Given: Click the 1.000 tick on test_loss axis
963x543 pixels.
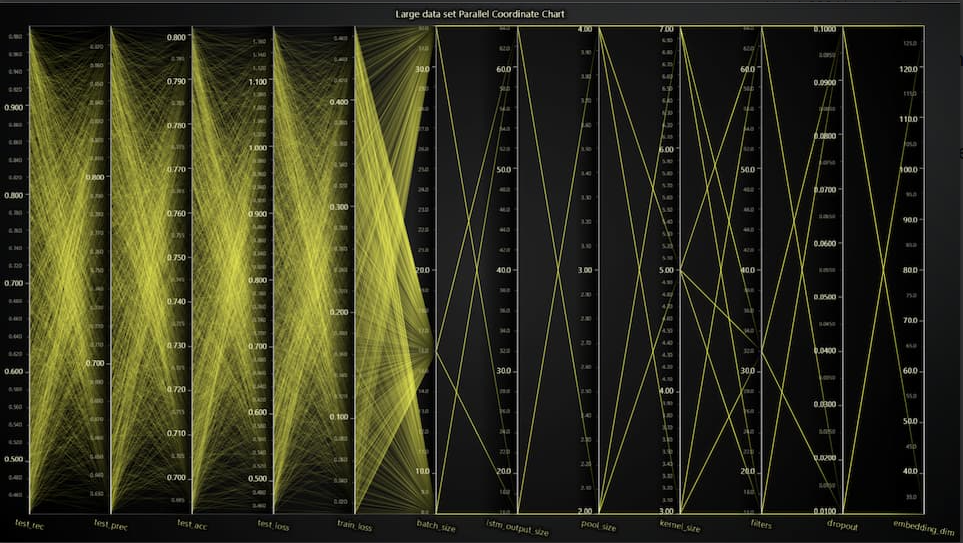Looking at the screenshot, I should tap(257, 147).
